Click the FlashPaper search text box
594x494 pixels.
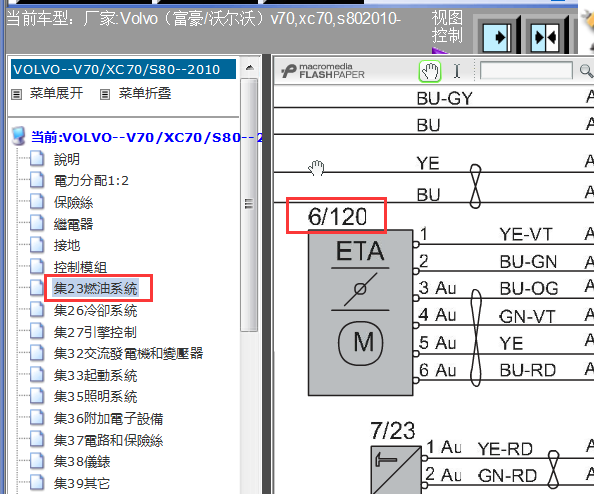coord(526,71)
